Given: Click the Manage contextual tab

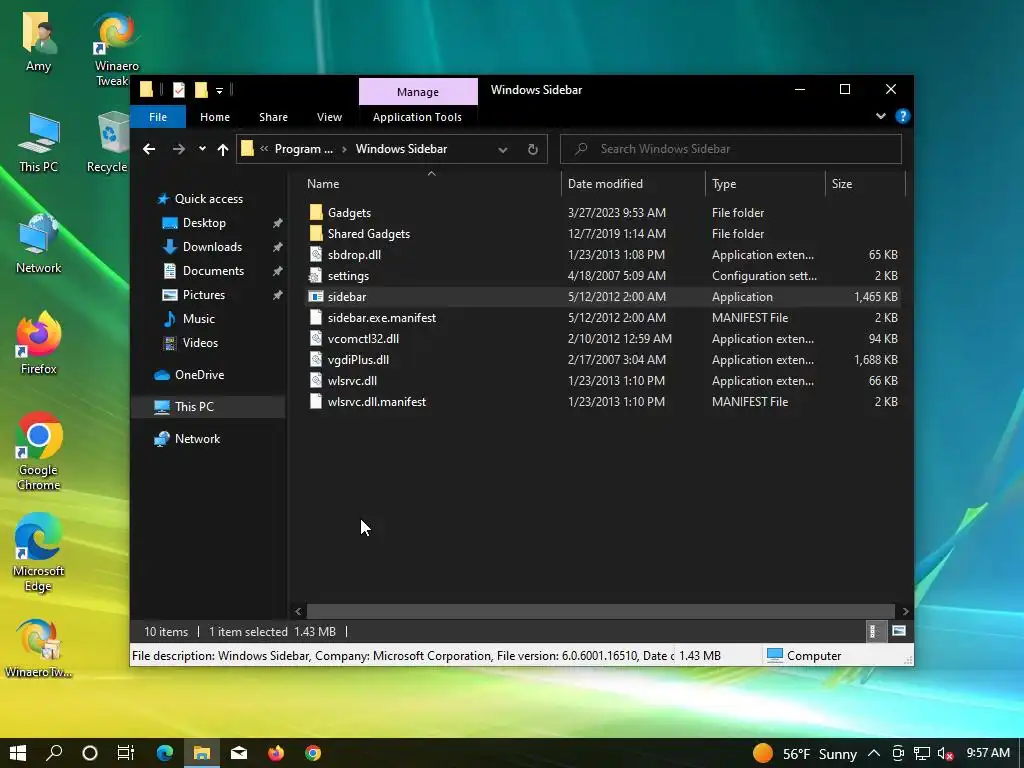Looking at the screenshot, I should (x=418, y=91).
